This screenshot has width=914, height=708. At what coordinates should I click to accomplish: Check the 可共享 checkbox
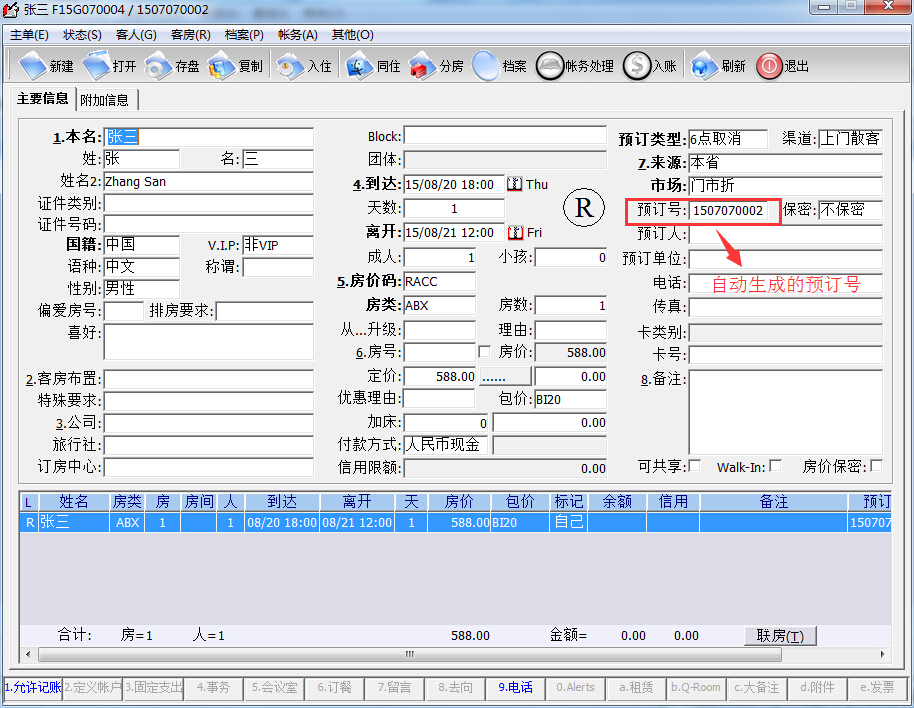pos(695,466)
